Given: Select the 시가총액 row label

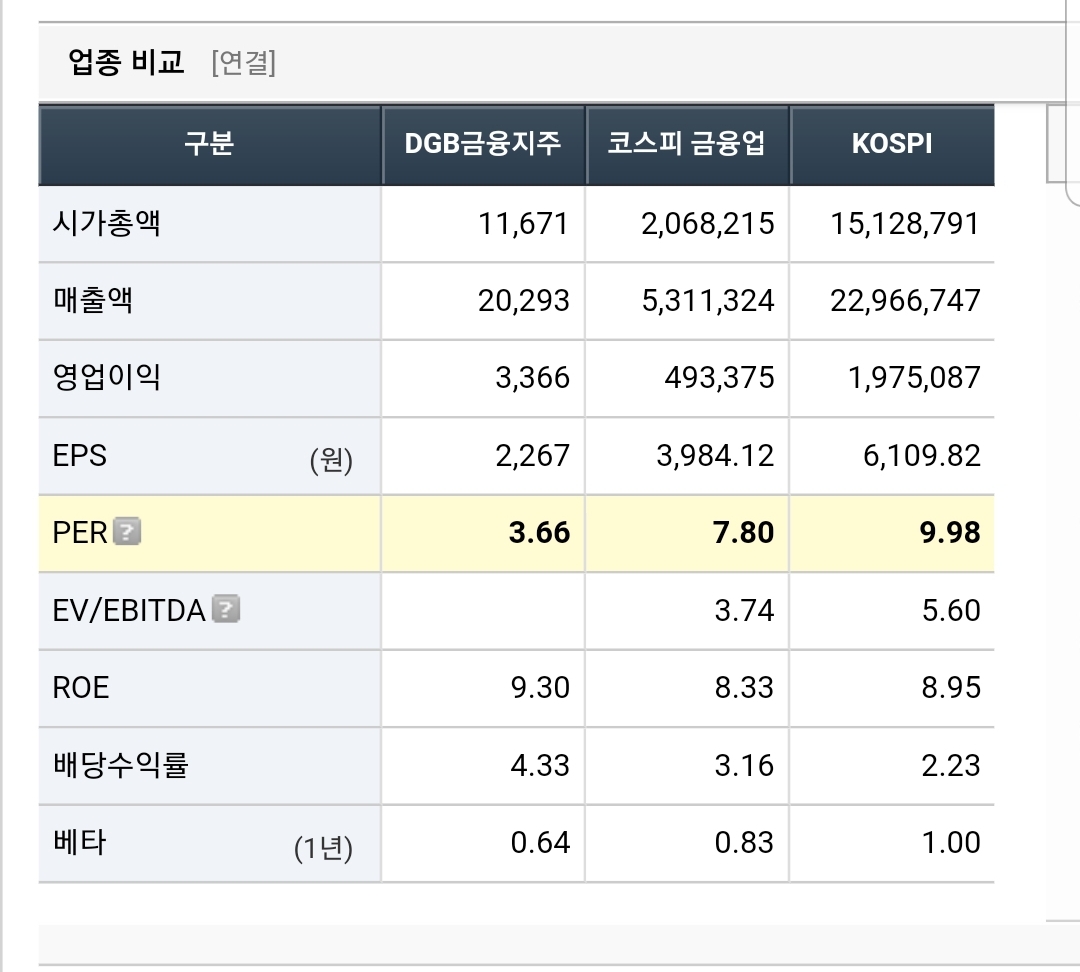Looking at the screenshot, I should coord(107,223).
